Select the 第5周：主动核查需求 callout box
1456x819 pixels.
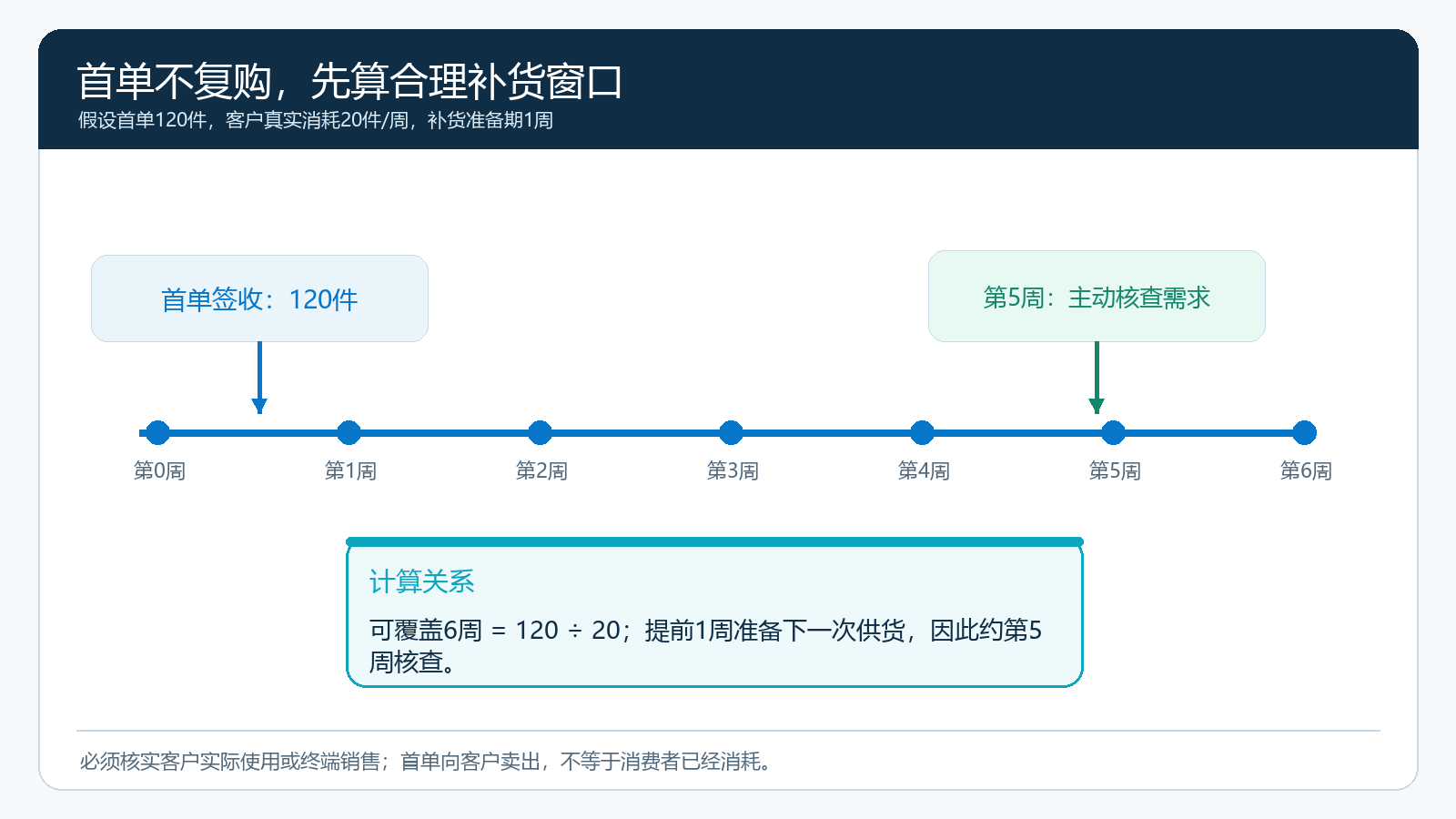1097,297
